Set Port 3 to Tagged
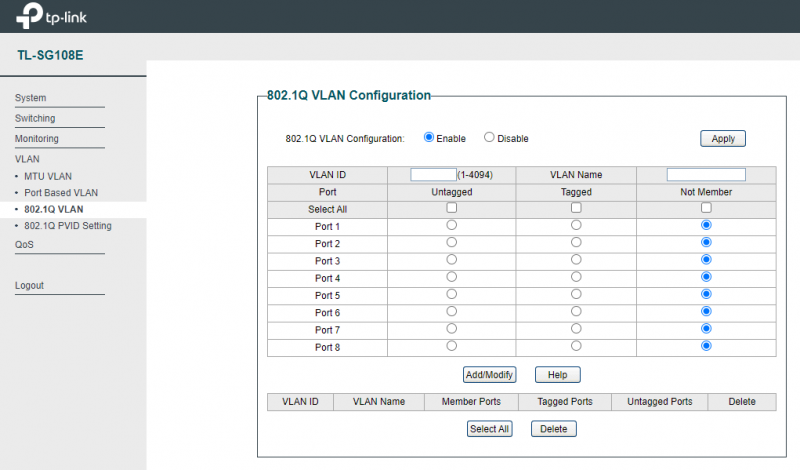The height and width of the screenshot is (470, 800). pyautogui.click(x=576, y=260)
